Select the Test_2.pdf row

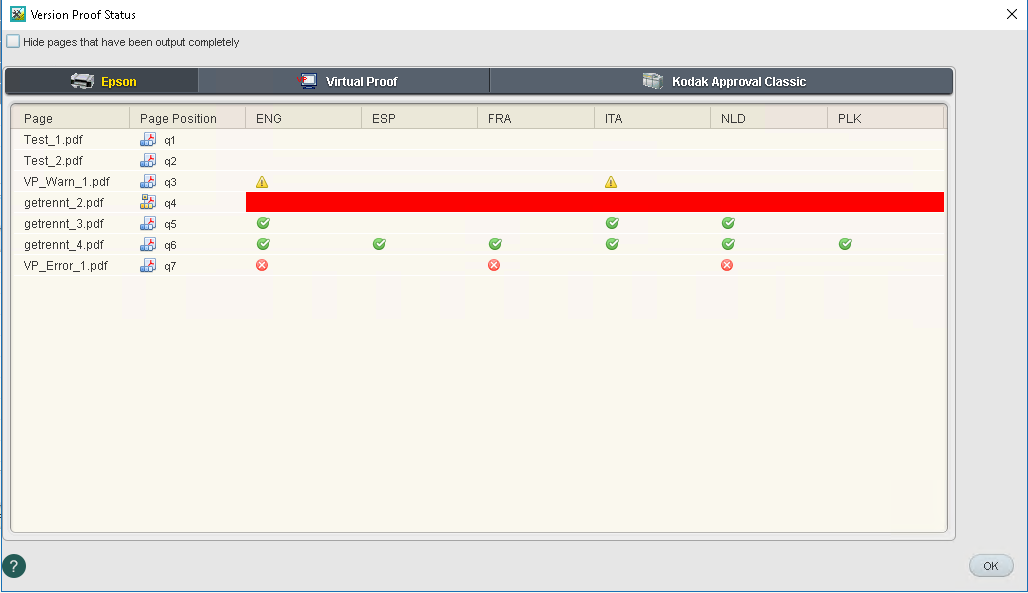[54, 161]
